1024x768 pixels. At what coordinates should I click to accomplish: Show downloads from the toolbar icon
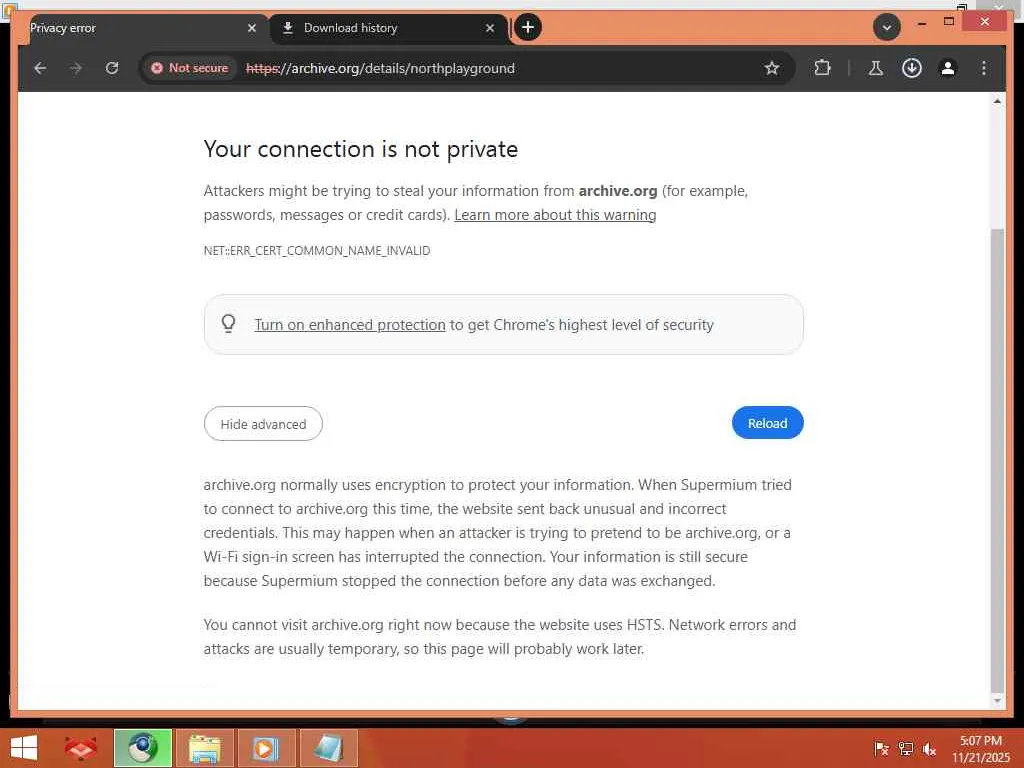click(x=911, y=68)
